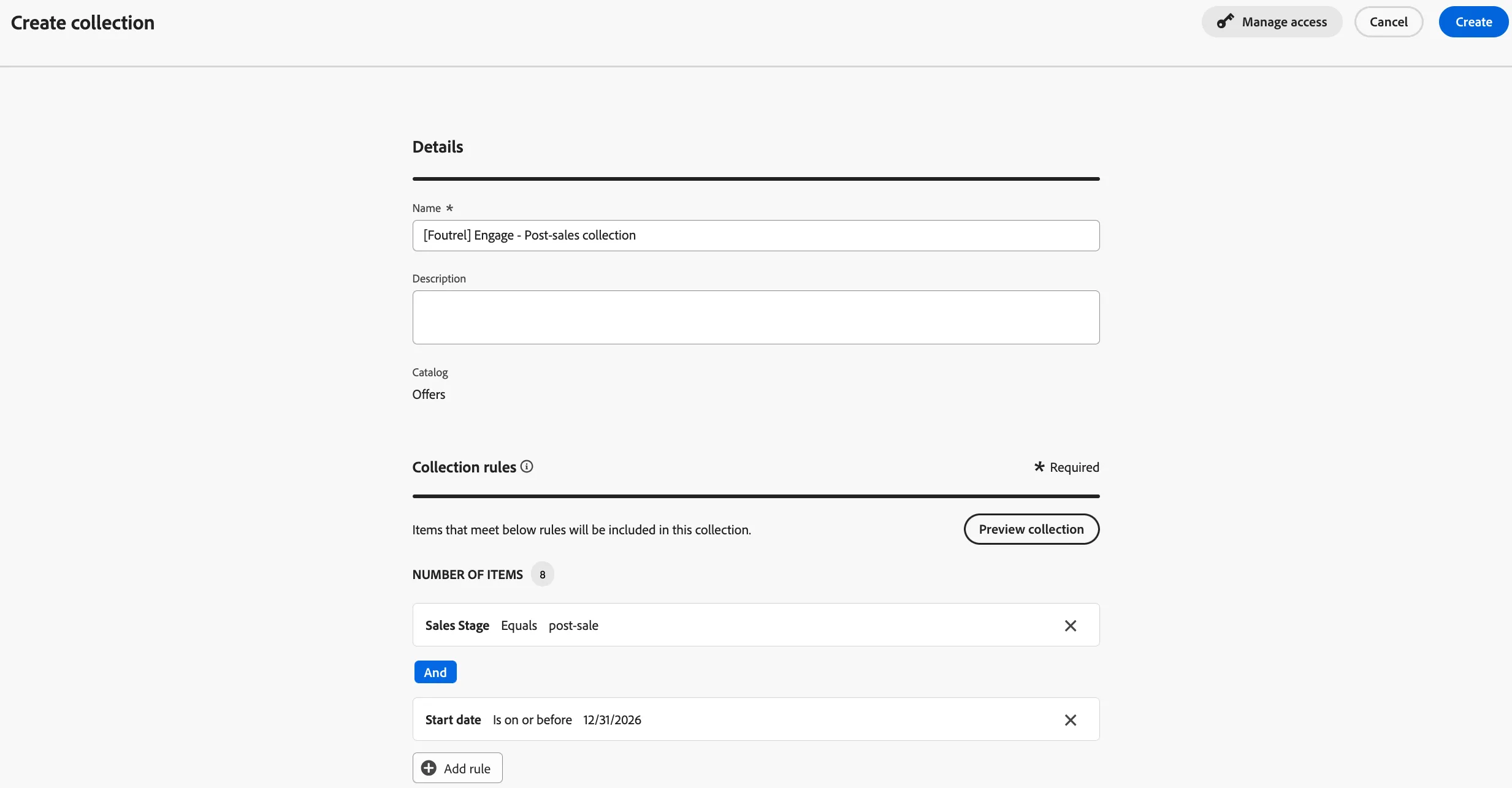
Task: Click the Offers catalog value
Action: pos(429,395)
